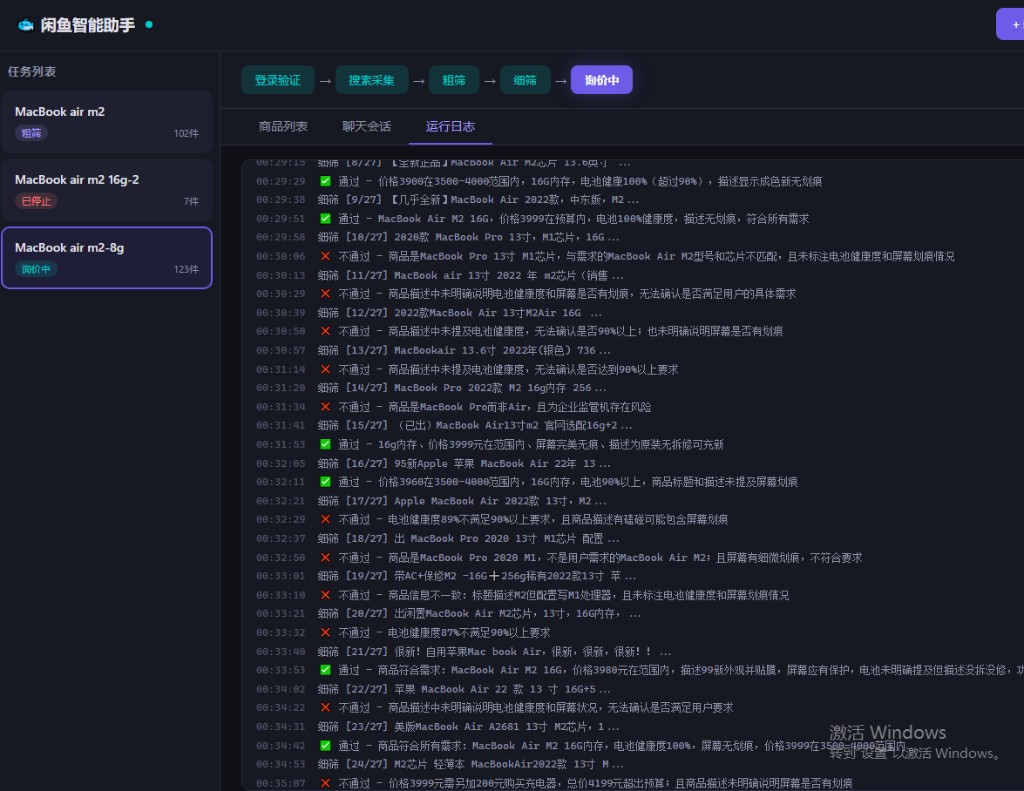Viewport: 1024px width, 791px height.
Task: Select the MacBook air m2-8g task card
Action: 106,257
